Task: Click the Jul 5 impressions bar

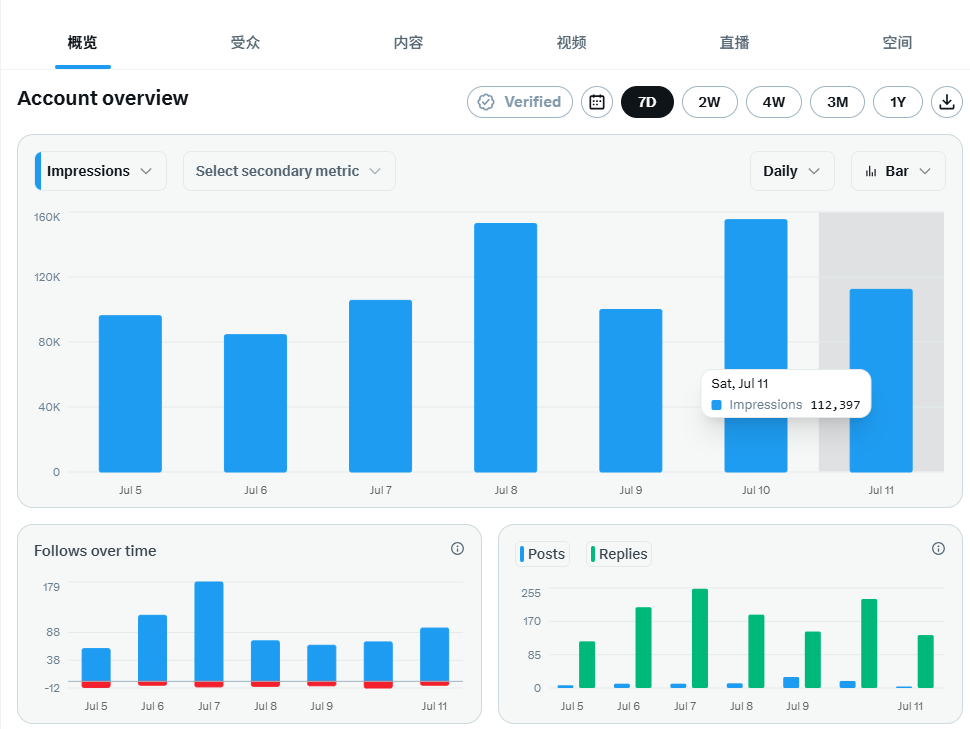Action: tap(131, 394)
